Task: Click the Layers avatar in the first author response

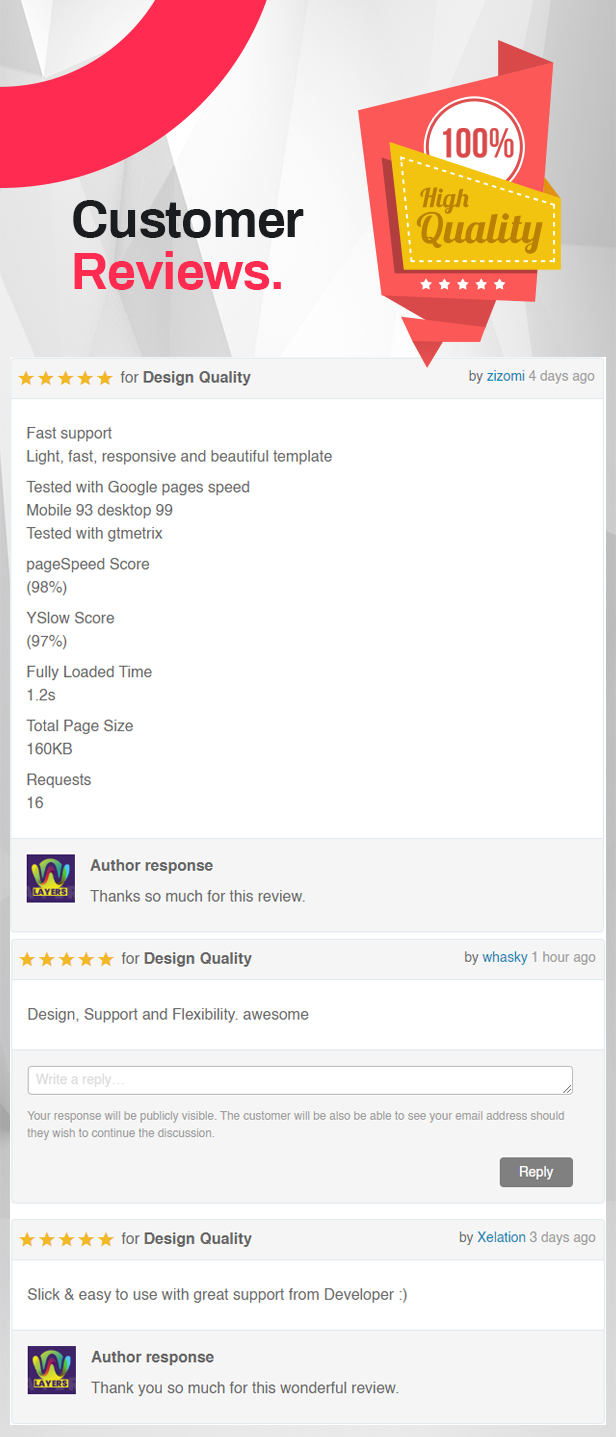Action: (51, 879)
